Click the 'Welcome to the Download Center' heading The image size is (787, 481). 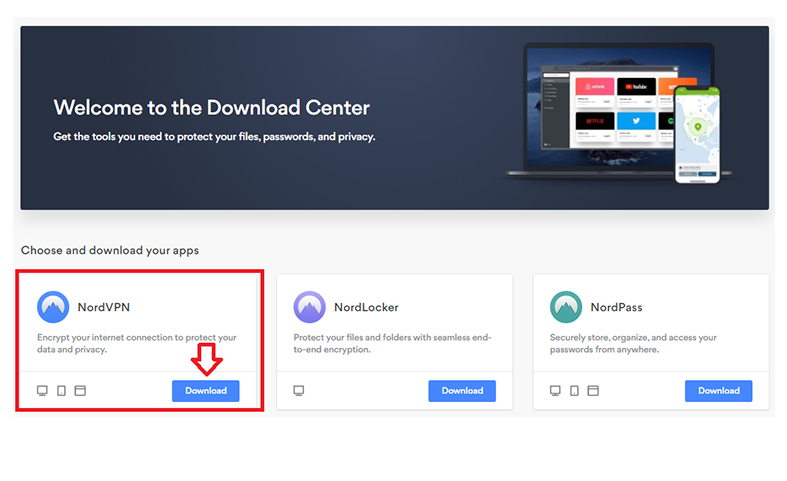212,107
